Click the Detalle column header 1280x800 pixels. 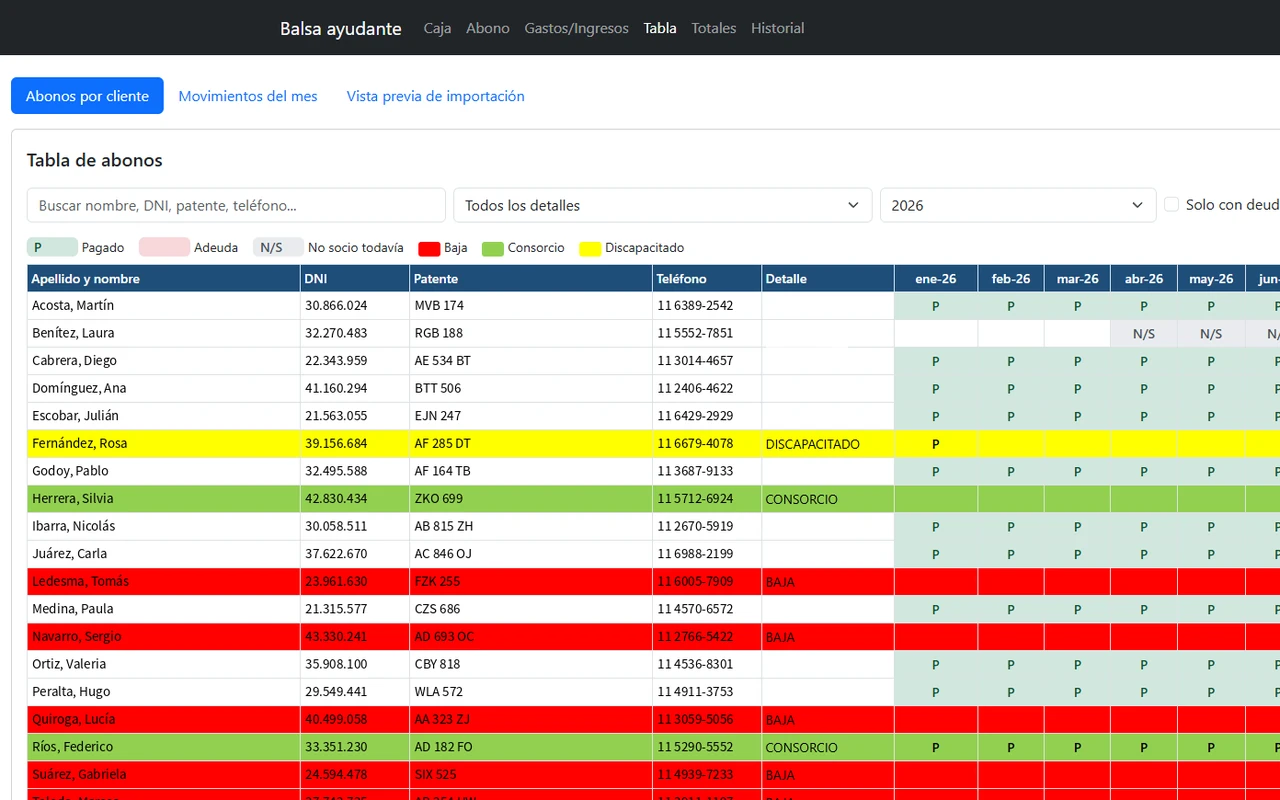pos(828,278)
